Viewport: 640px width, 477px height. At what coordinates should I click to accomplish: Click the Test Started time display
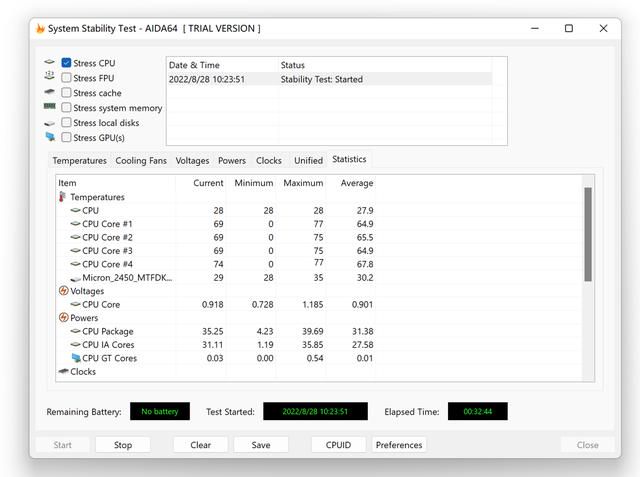click(315, 411)
